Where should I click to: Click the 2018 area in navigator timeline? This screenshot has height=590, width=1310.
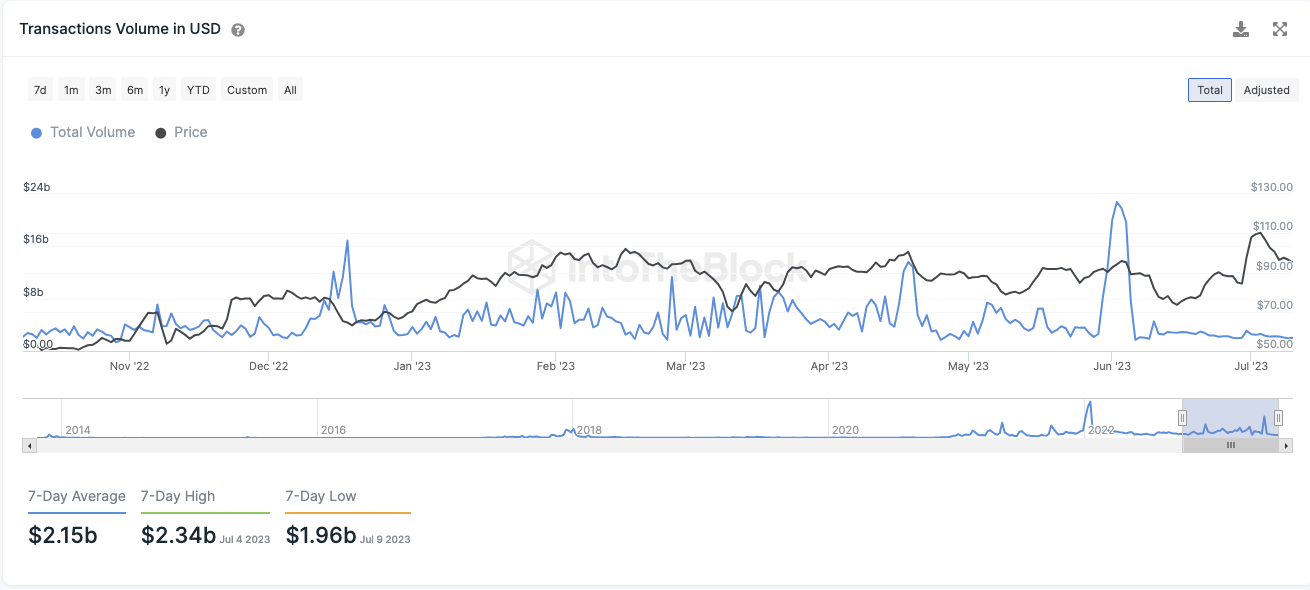pyautogui.click(x=589, y=429)
